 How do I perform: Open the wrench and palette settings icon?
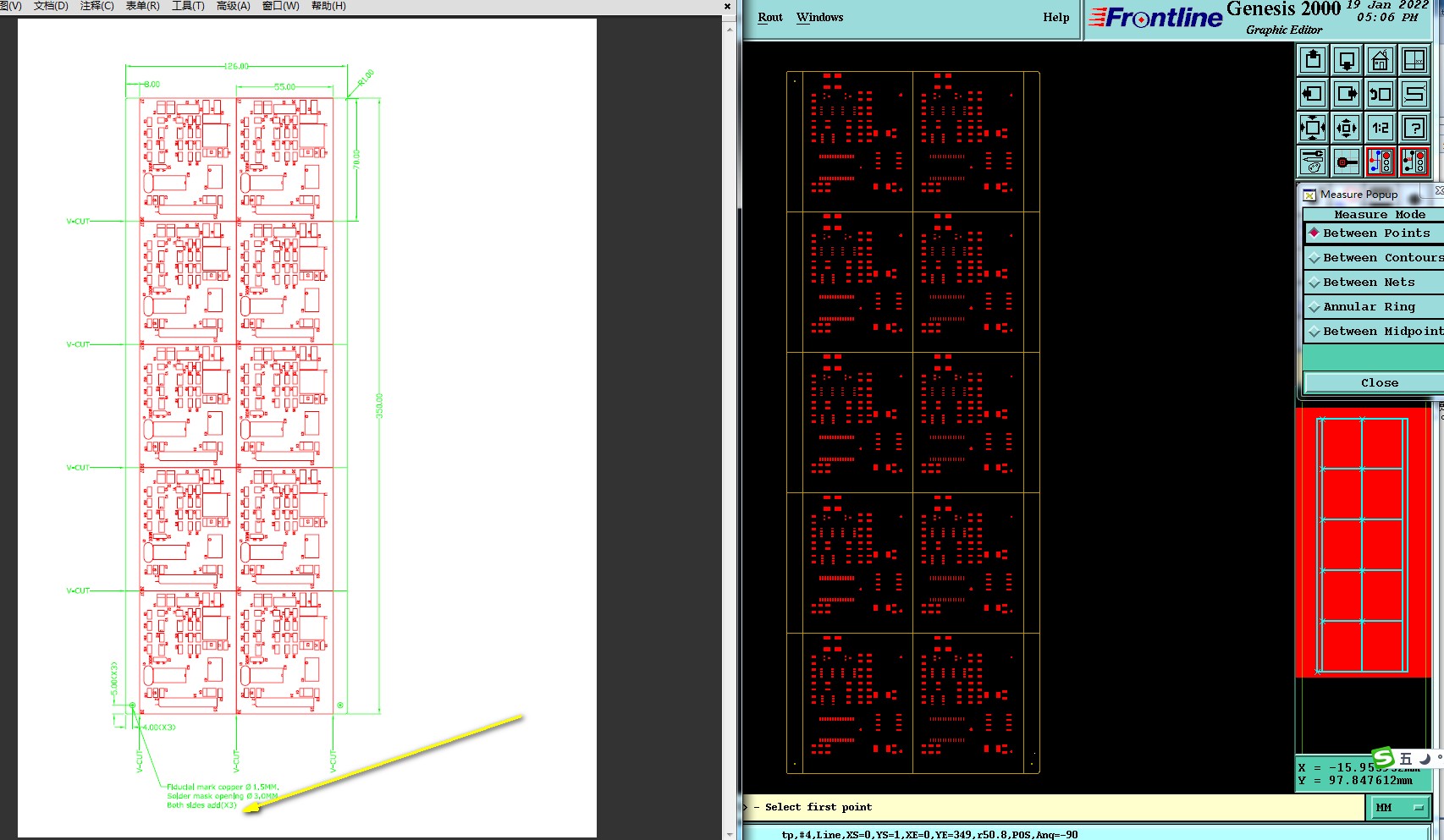(x=1313, y=162)
